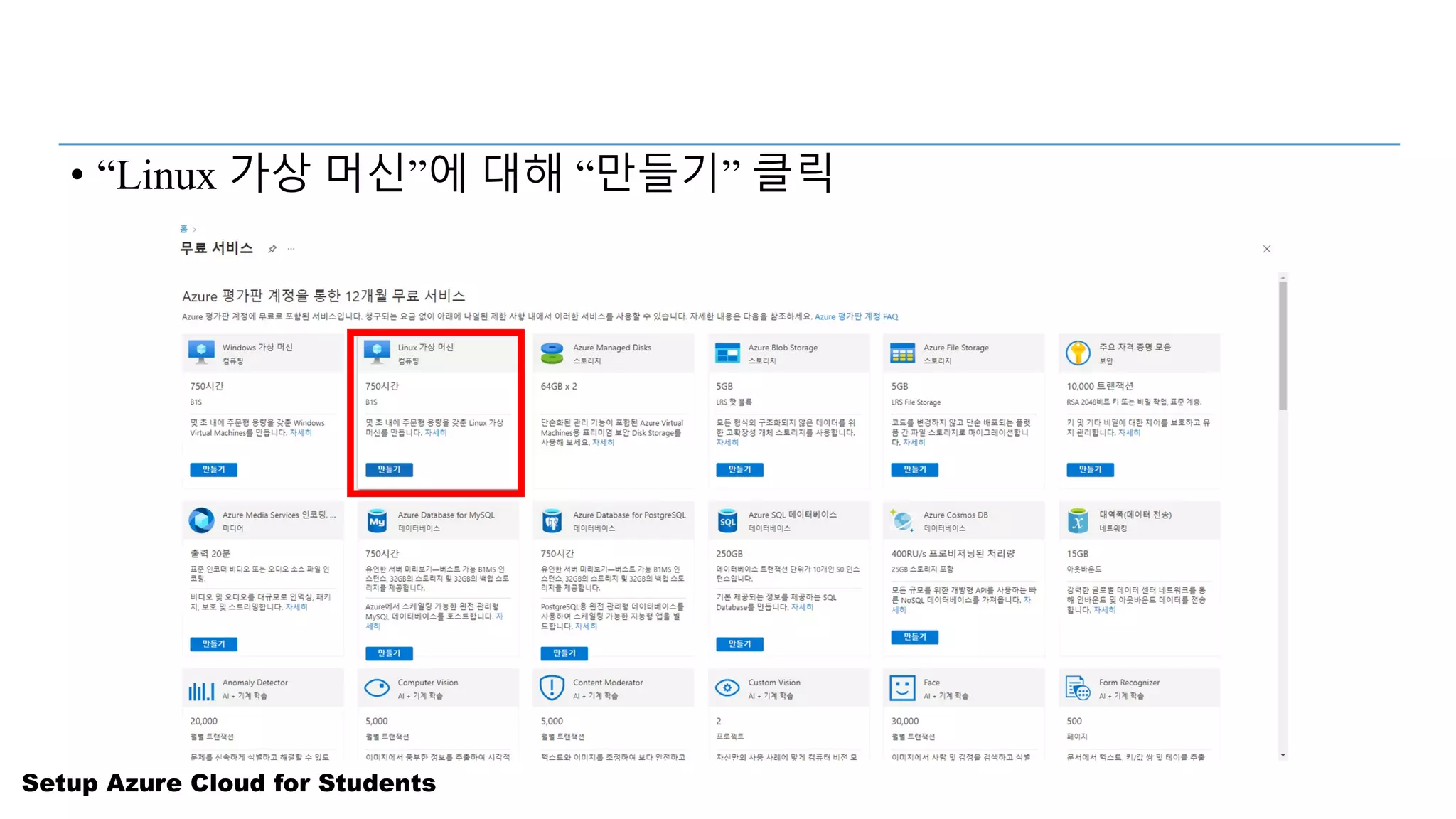Open the Azure 평가판 계정 FAQ link
1456x819 pixels.
click(856, 316)
